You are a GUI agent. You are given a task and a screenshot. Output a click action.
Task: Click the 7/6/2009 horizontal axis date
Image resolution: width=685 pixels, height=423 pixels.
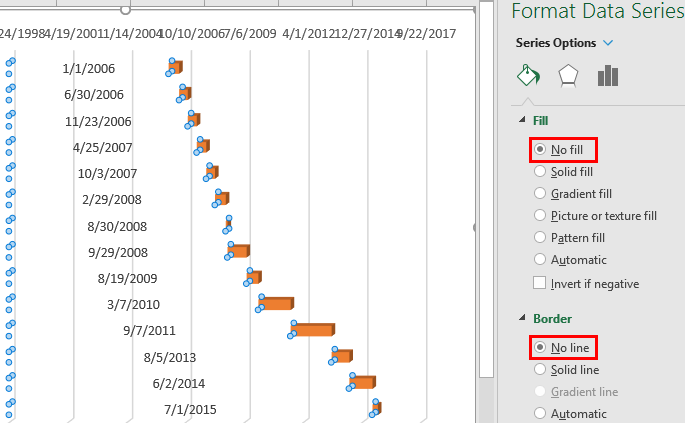pos(249,34)
